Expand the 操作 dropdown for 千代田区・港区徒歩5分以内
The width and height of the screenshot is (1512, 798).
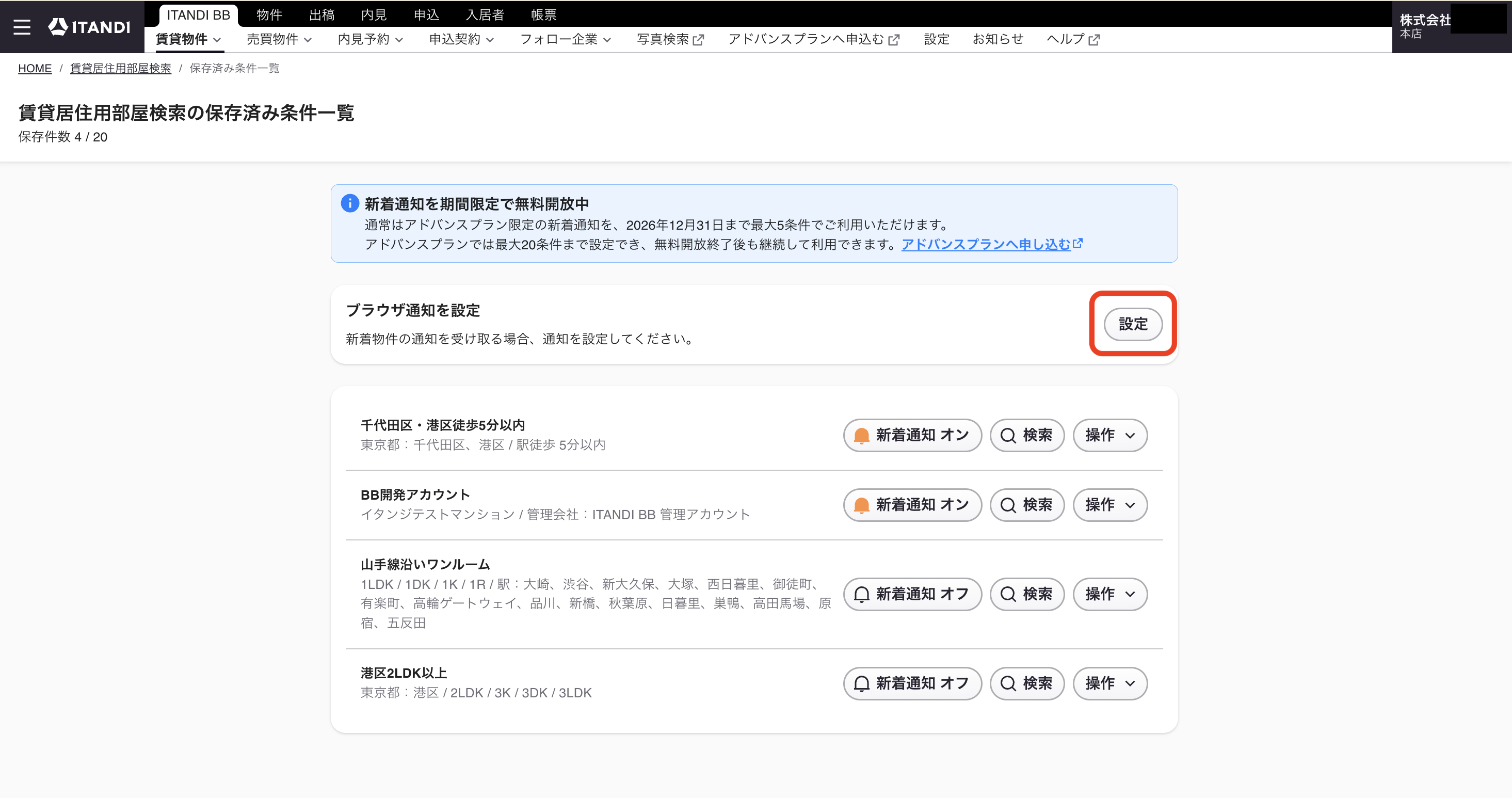(1110, 435)
